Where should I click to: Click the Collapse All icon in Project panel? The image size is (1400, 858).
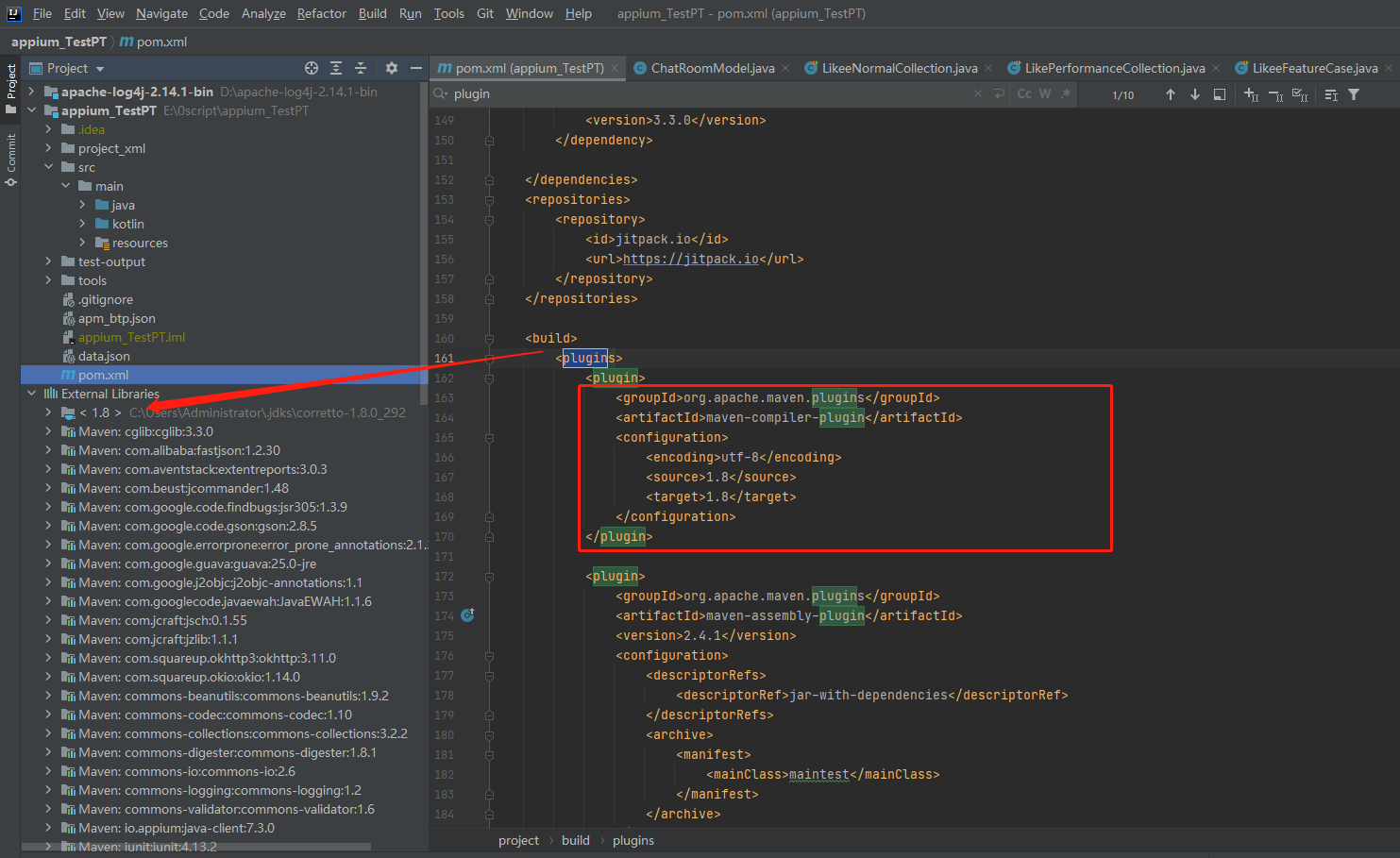coord(361,68)
